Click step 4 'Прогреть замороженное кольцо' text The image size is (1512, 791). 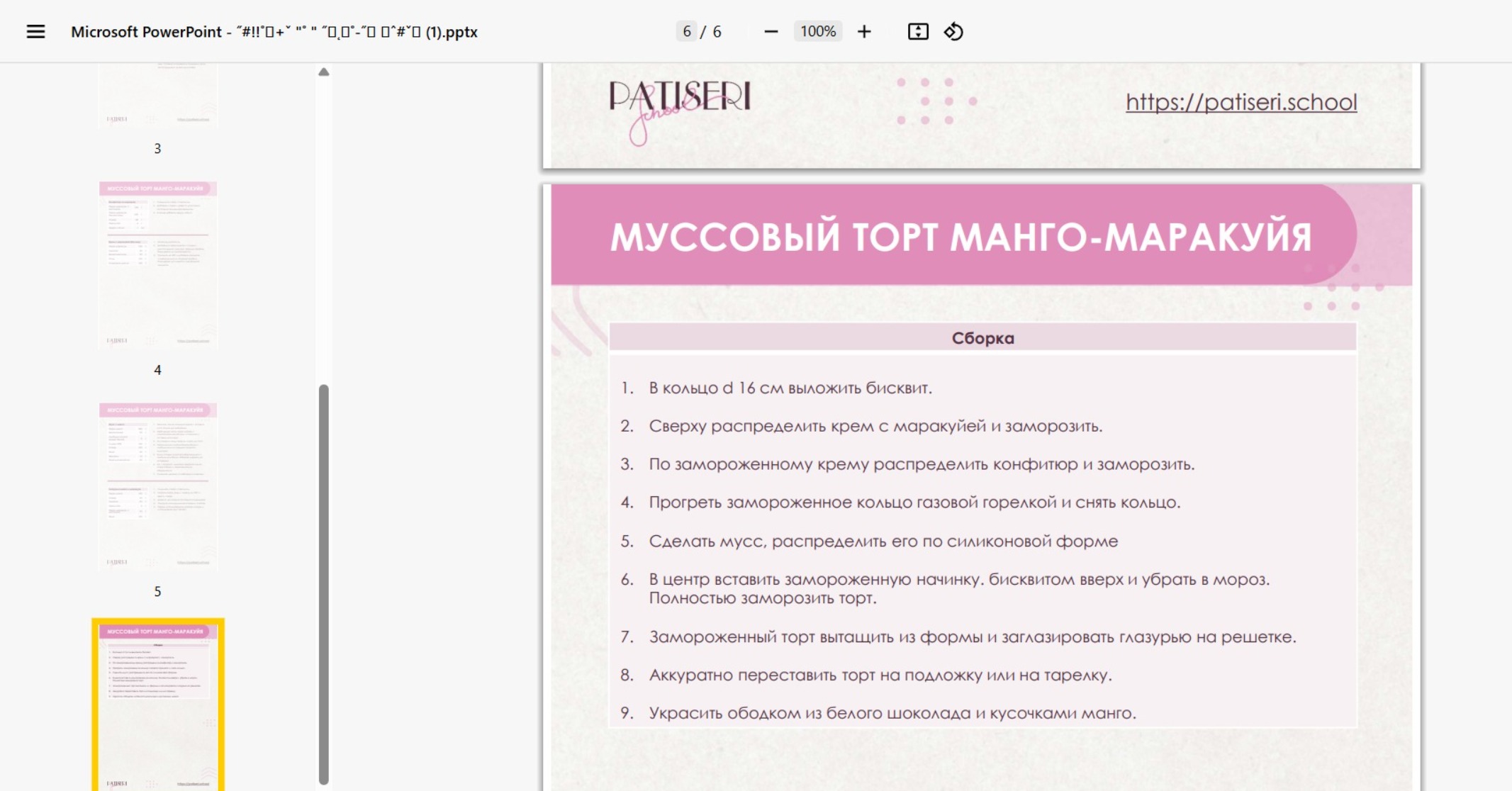pos(914,503)
